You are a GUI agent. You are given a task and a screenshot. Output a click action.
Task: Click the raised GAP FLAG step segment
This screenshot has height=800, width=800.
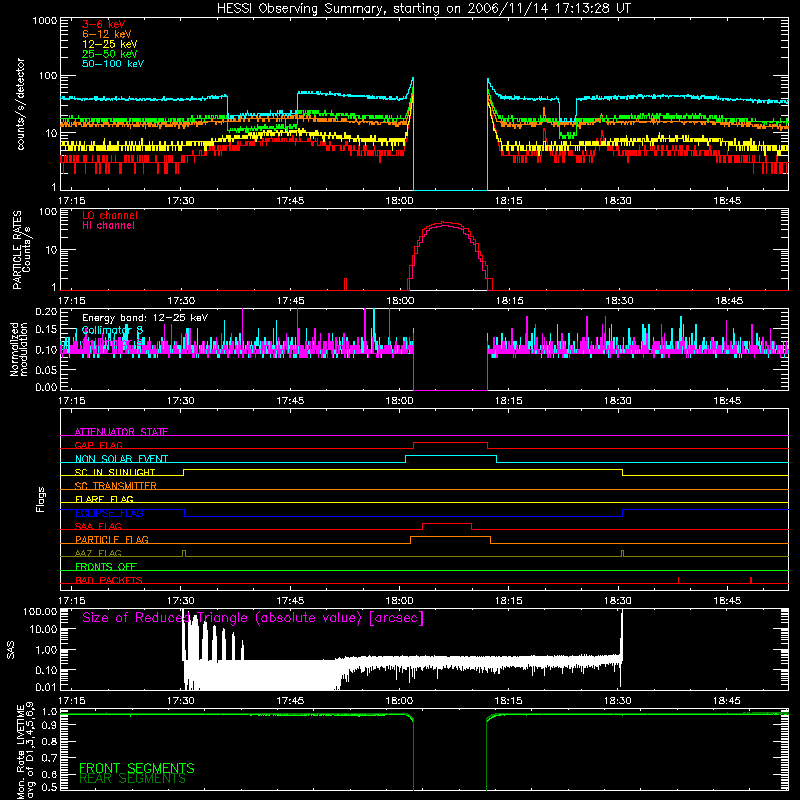450,443
